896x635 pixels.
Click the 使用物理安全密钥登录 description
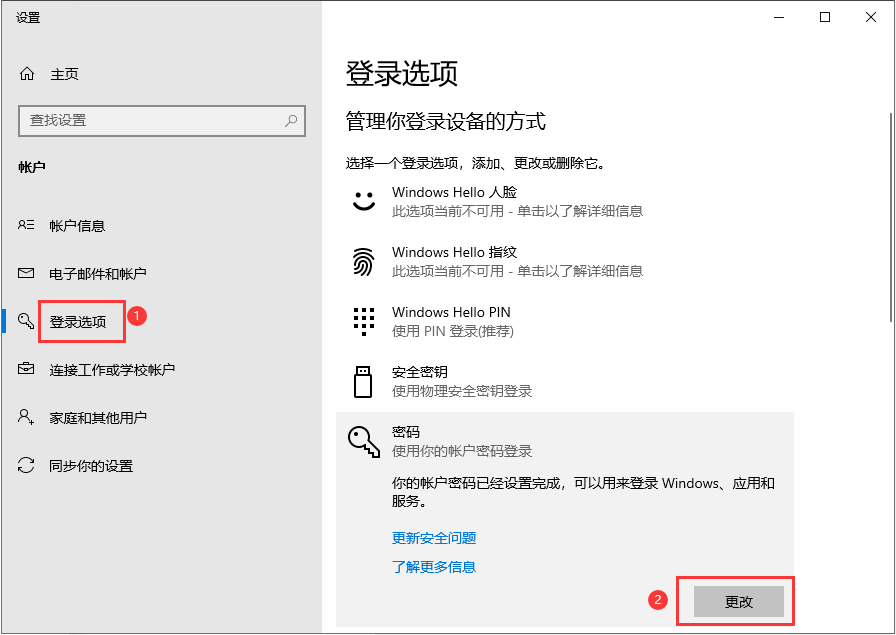pos(462,391)
